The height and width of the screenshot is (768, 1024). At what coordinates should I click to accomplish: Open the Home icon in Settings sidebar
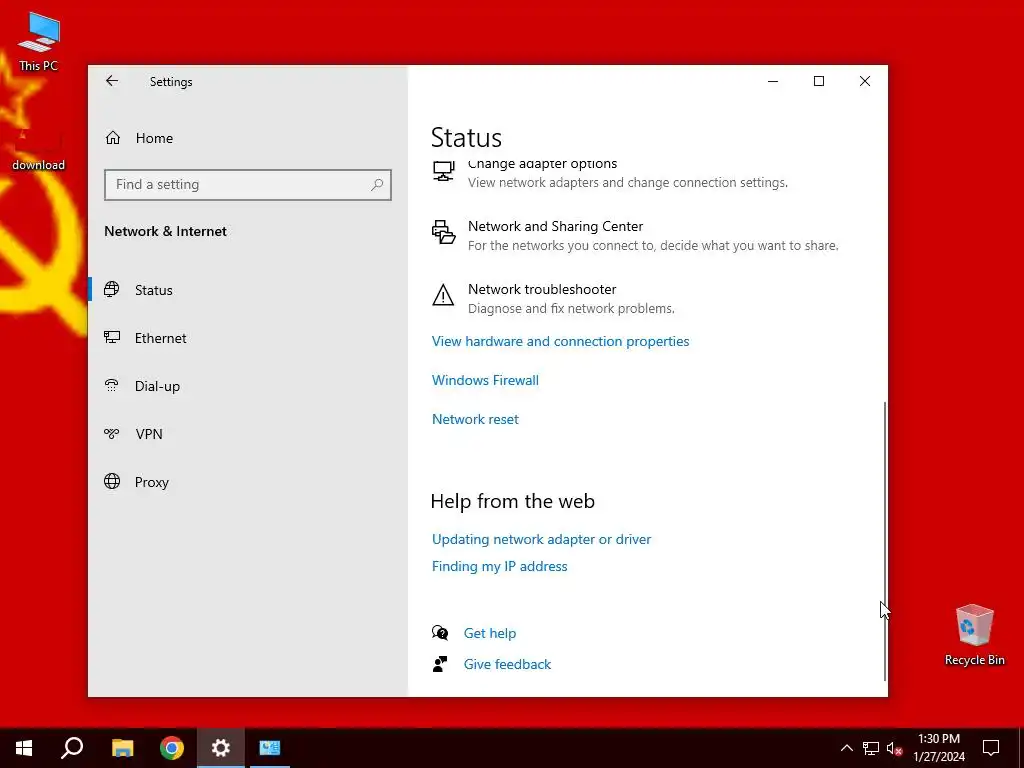[x=113, y=138]
